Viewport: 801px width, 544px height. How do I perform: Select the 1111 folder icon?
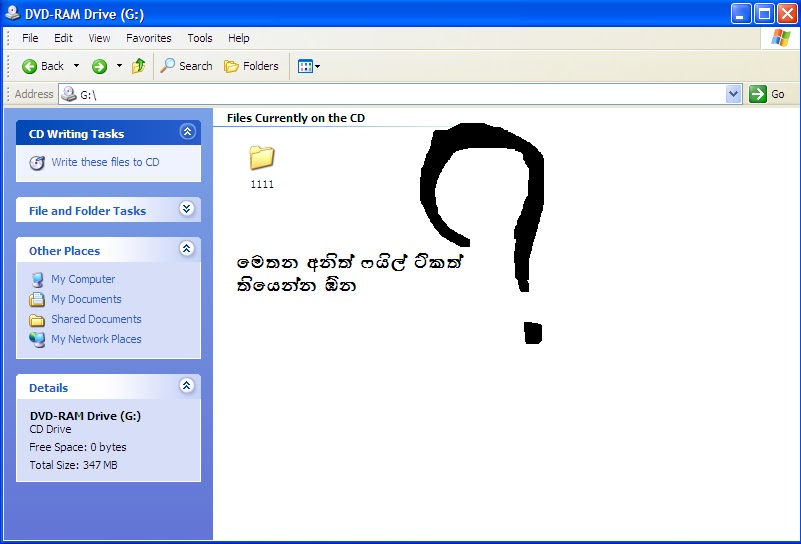[x=262, y=157]
